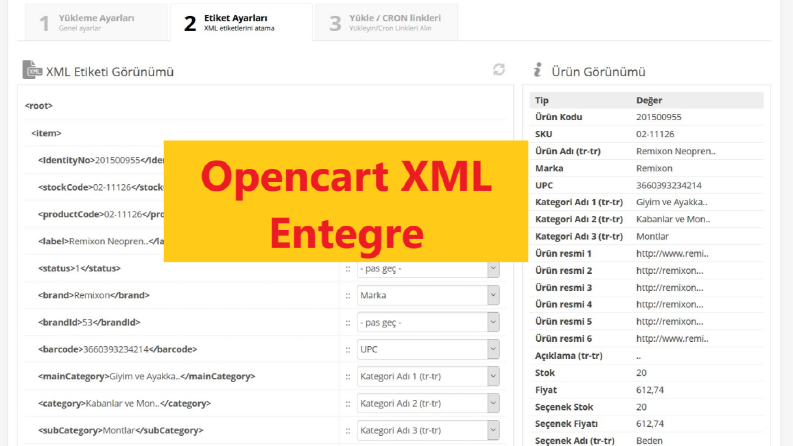
Task: Click the productCode 02-11126 XML row
Action: tap(101, 214)
